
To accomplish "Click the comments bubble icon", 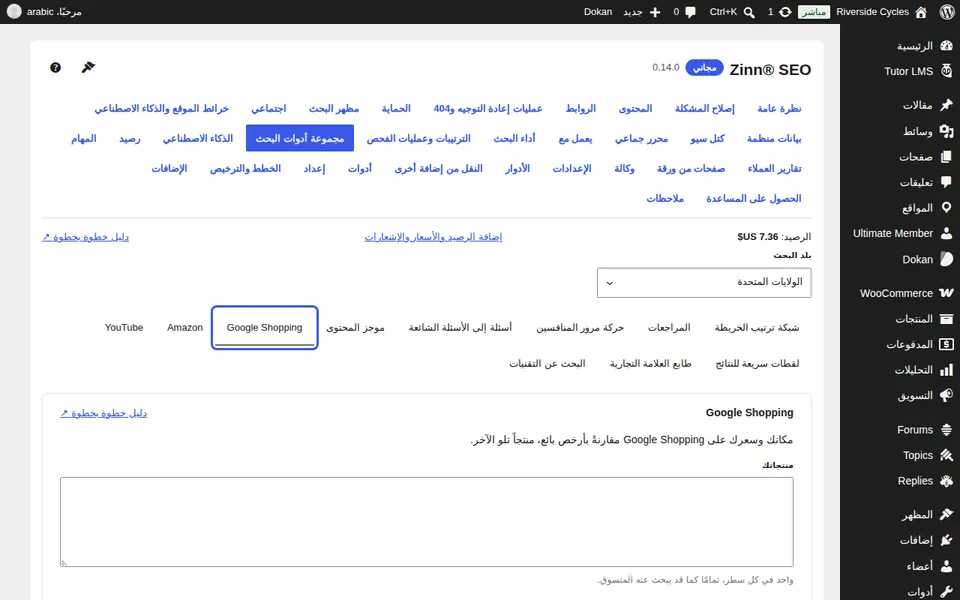I will pos(691,12).
